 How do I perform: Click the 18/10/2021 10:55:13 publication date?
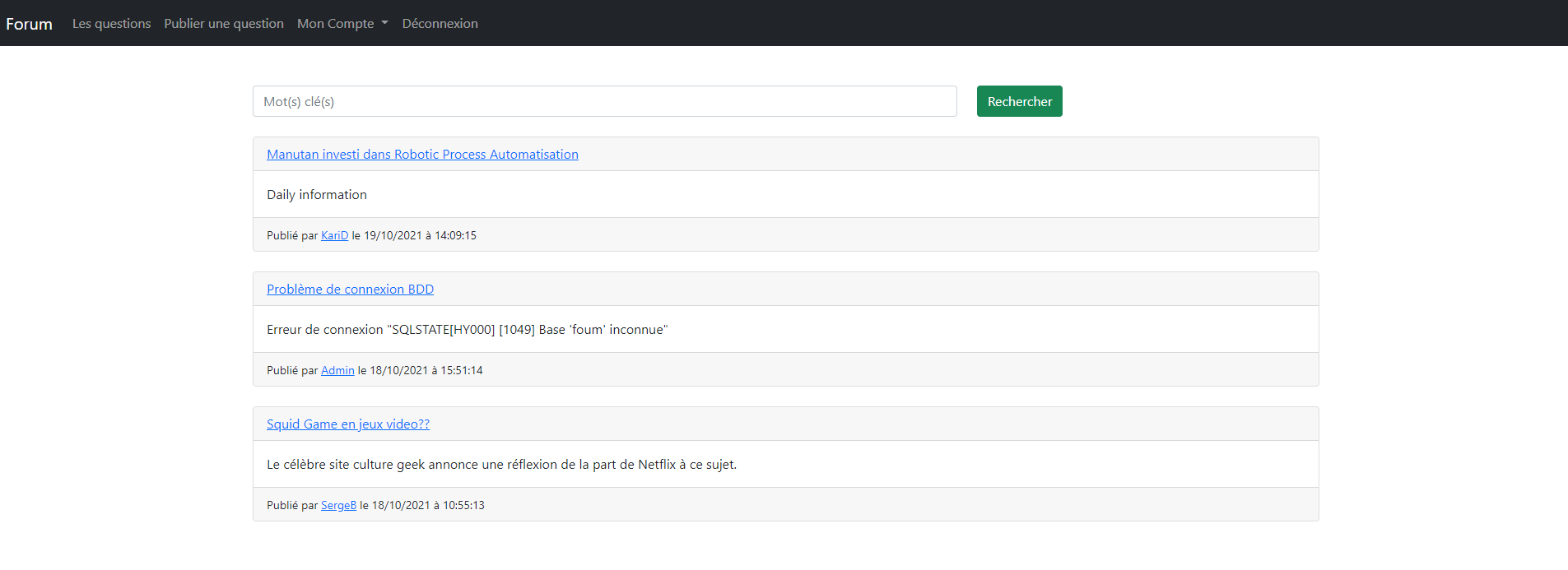coord(428,506)
